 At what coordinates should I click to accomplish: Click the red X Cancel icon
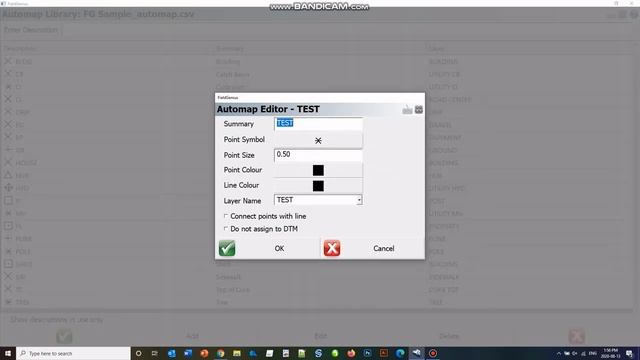click(332, 248)
